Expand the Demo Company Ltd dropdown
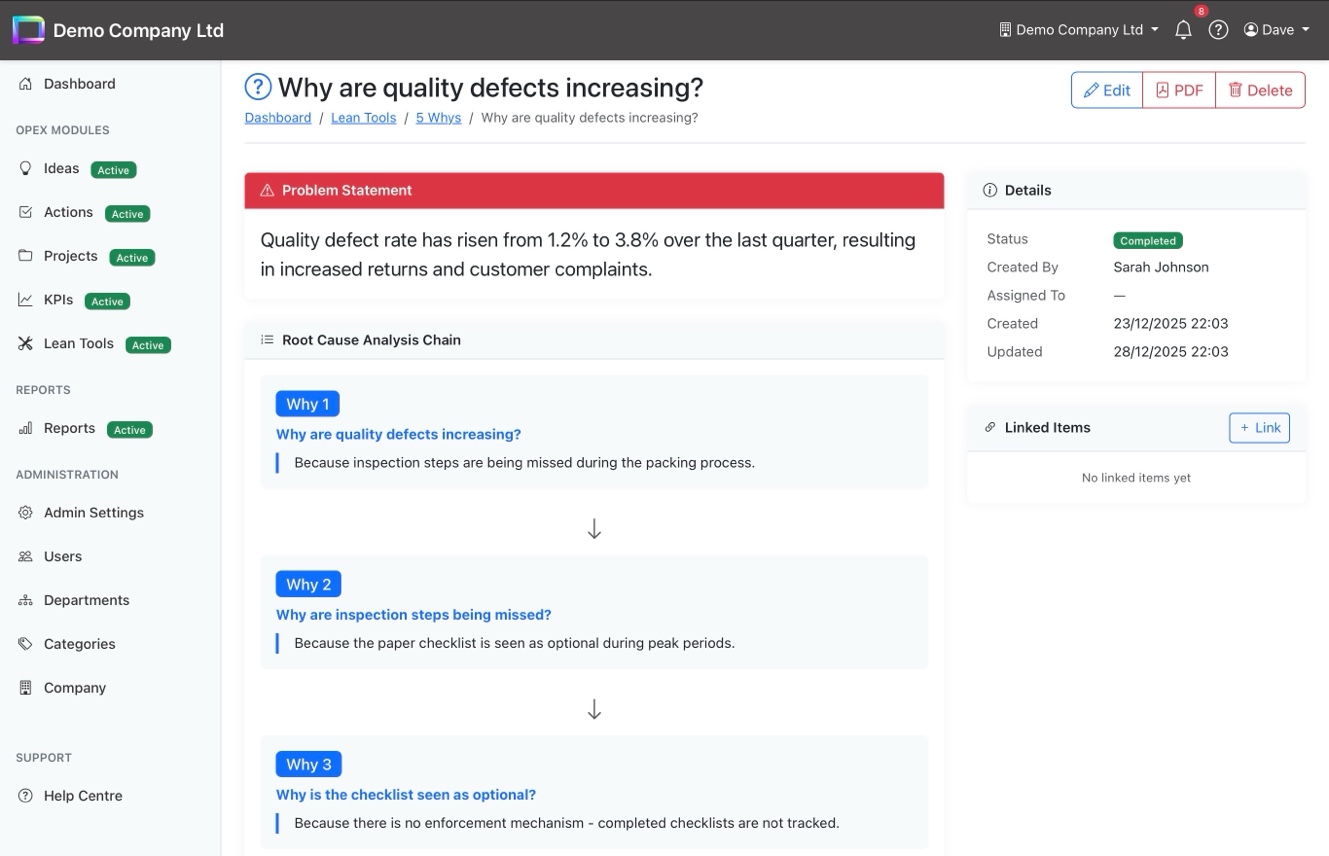 click(x=1078, y=30)
